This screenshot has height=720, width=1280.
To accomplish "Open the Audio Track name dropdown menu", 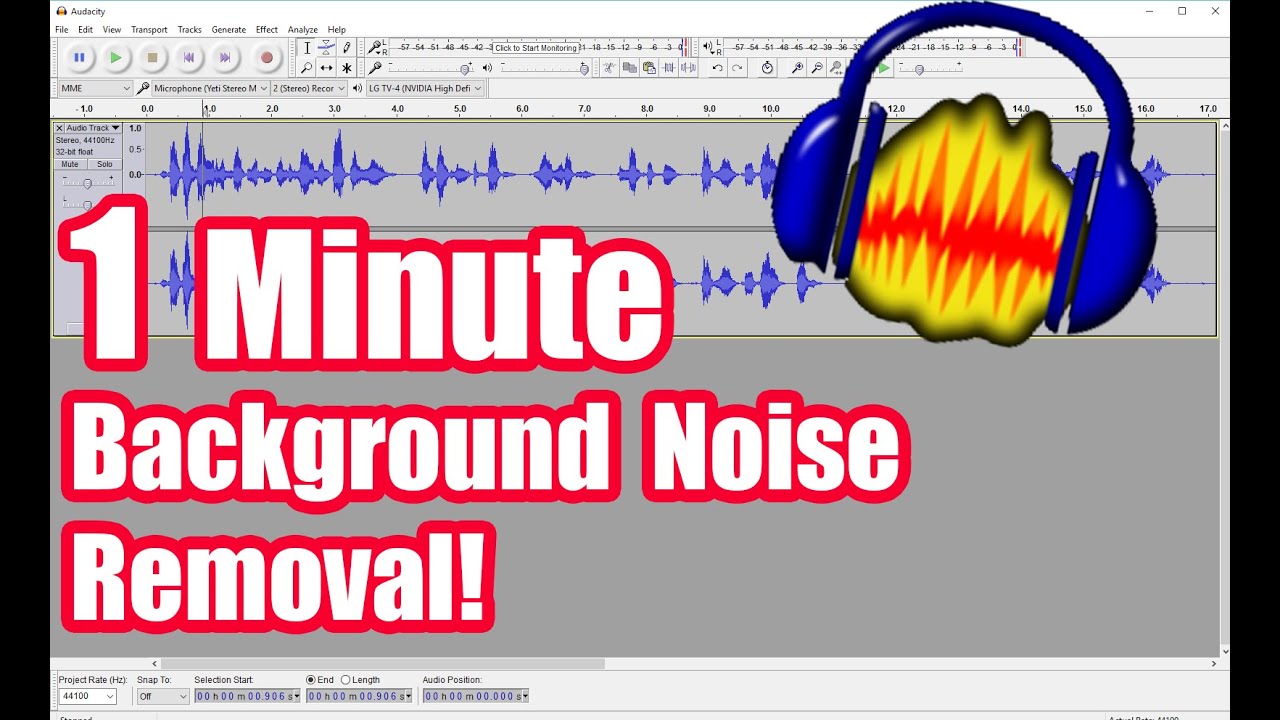I will coord(93,128).
